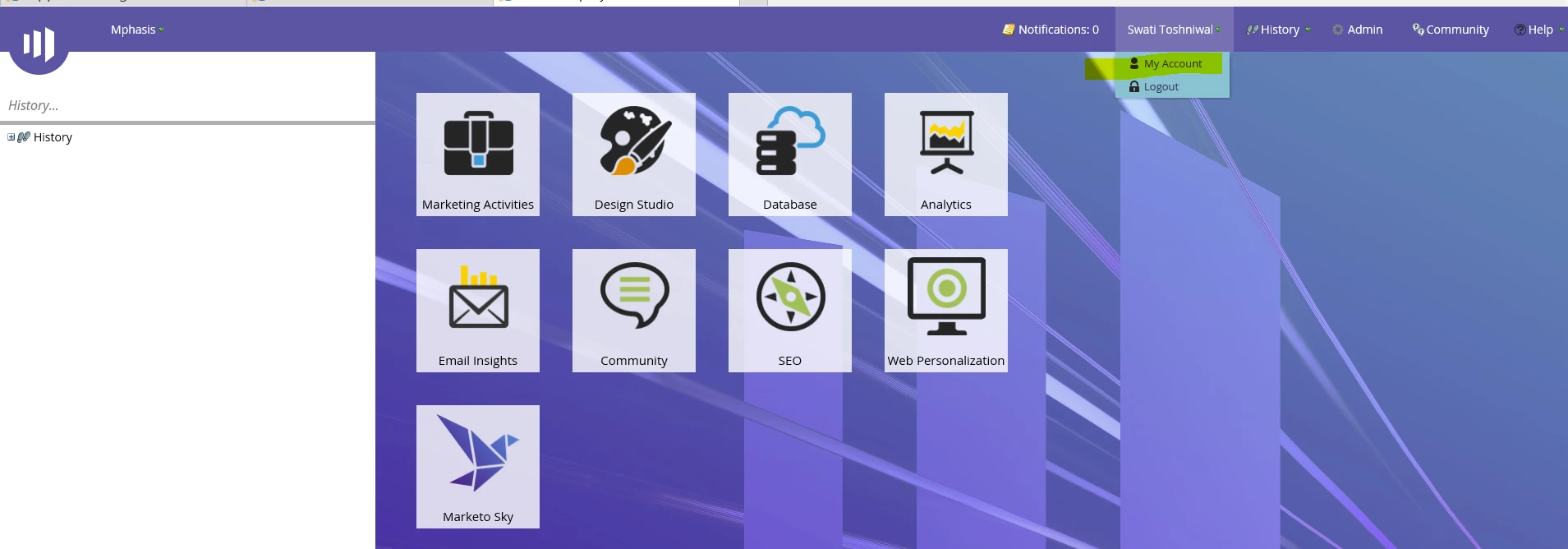Click the History search field
The image size is (1568, 549).
[187, 105]
